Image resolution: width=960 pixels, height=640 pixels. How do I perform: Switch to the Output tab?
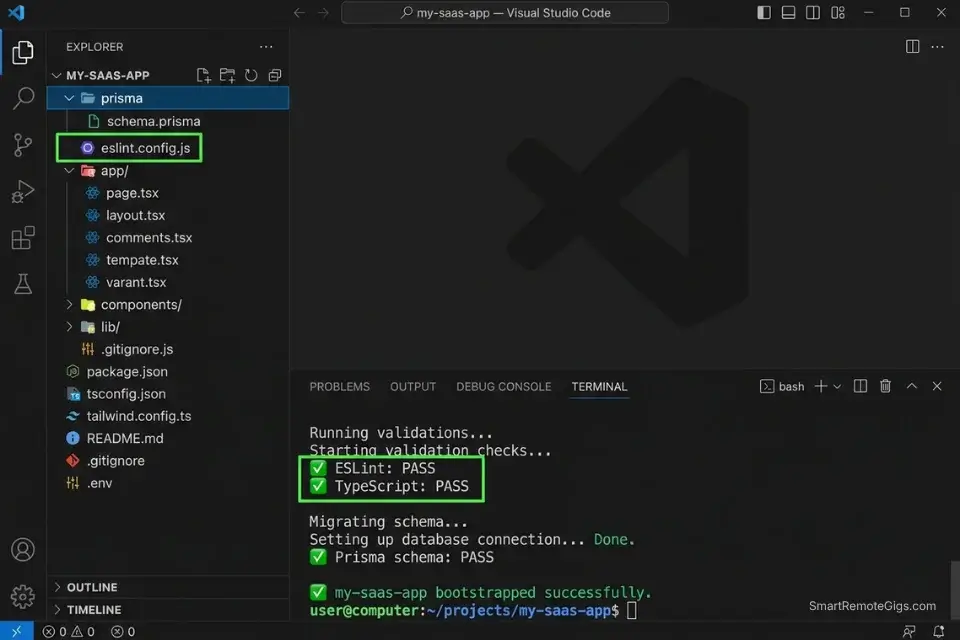pyautogui.click(x=413, y=386)
